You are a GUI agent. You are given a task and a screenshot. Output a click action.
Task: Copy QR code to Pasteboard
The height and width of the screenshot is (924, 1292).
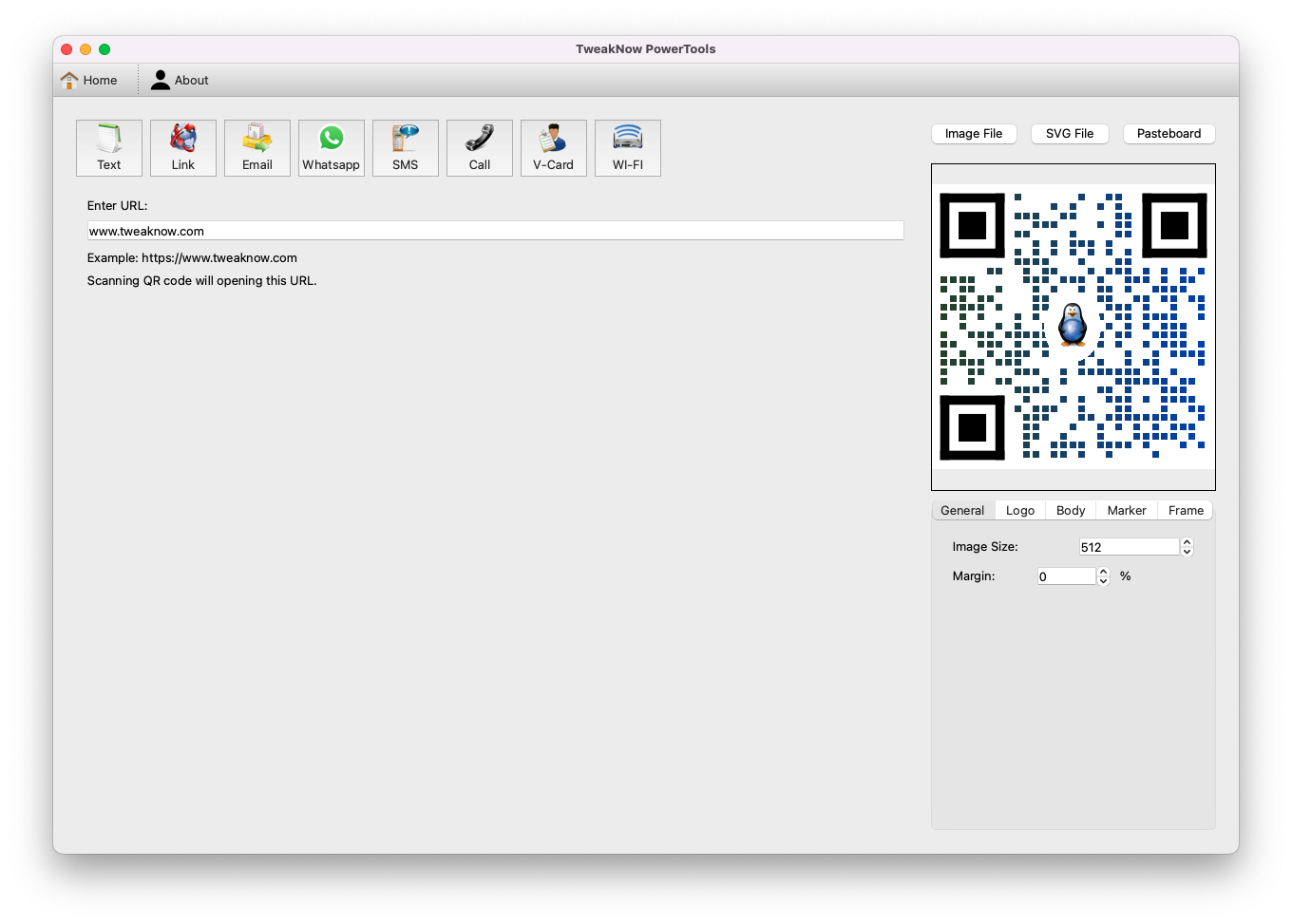tap(1168, 134)
